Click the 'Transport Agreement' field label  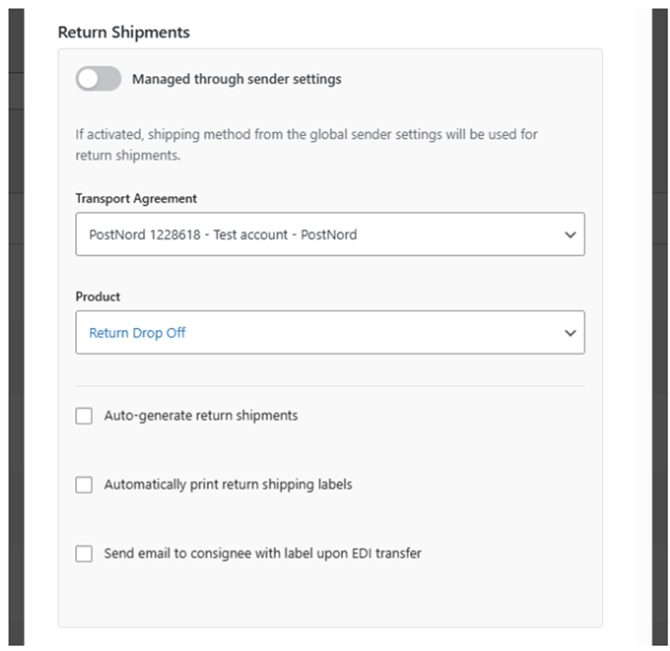coord(136,199)
